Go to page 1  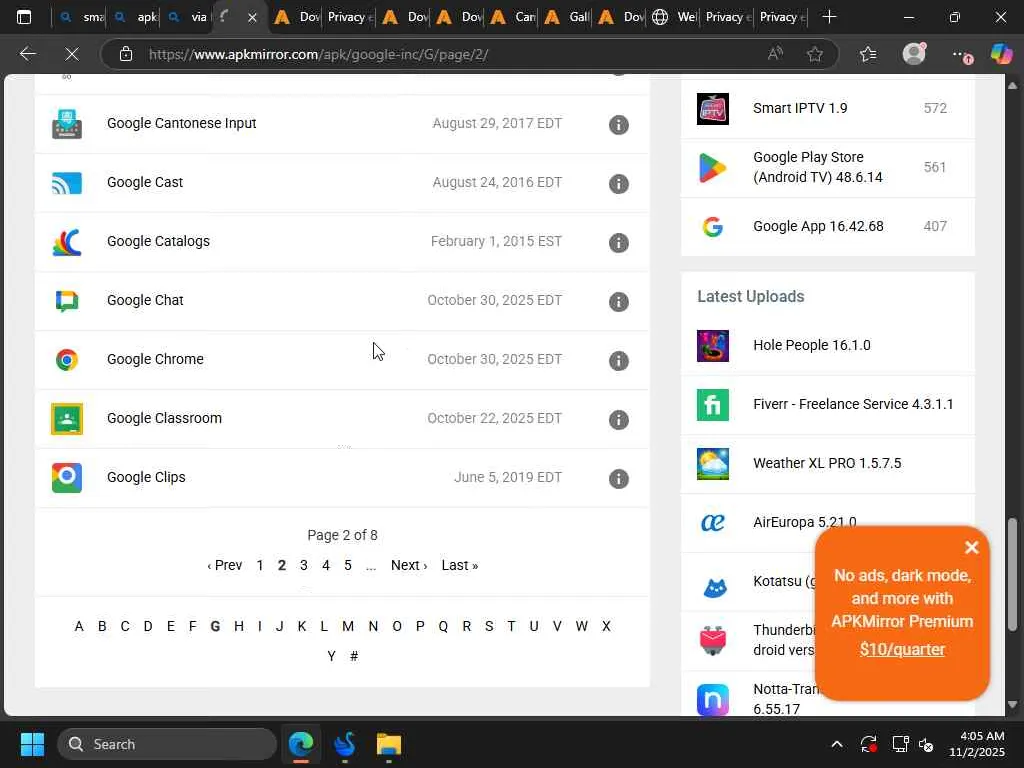(x=260, y=565)
